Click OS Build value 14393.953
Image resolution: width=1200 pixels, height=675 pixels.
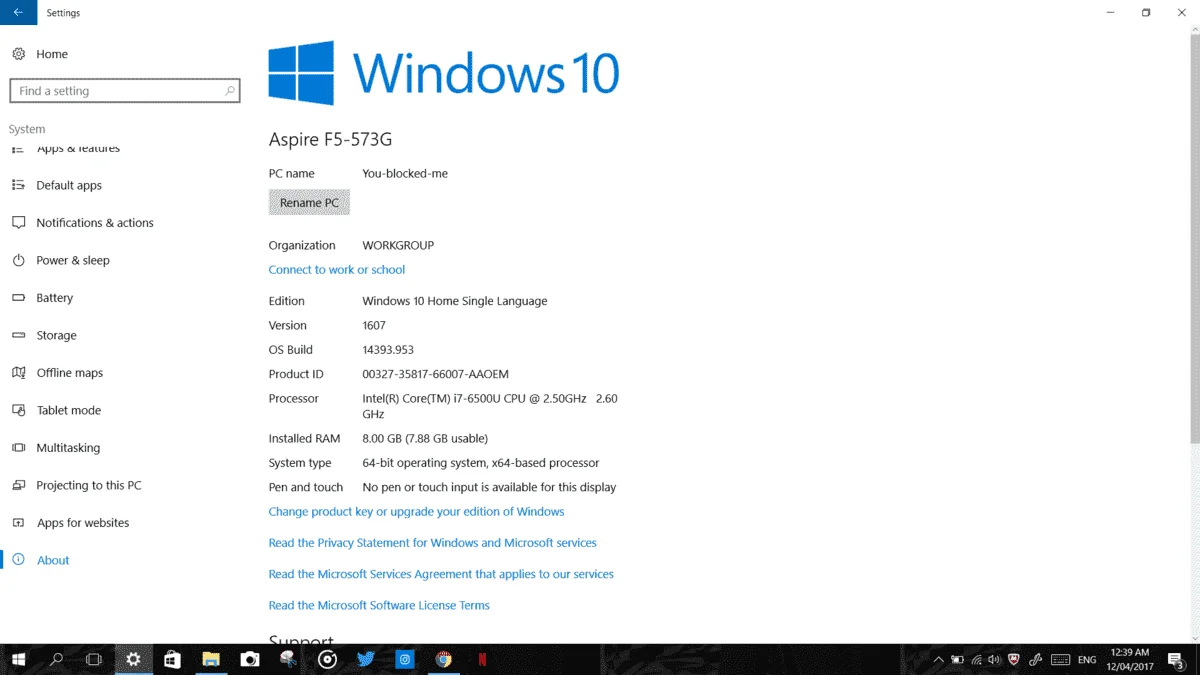pos(388,350)
